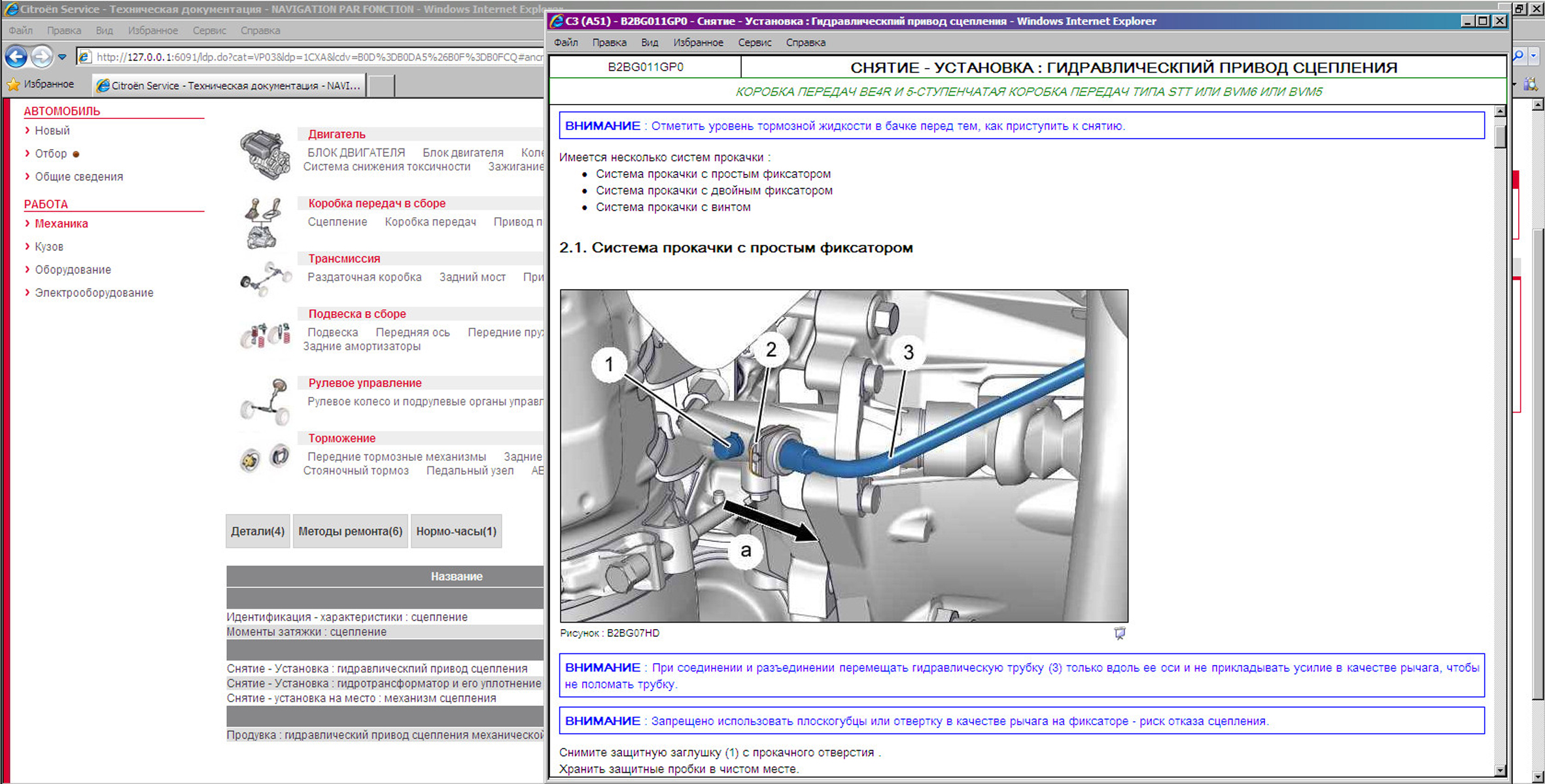Open recent pages dropdown next to Forward

tap(62, 57)
